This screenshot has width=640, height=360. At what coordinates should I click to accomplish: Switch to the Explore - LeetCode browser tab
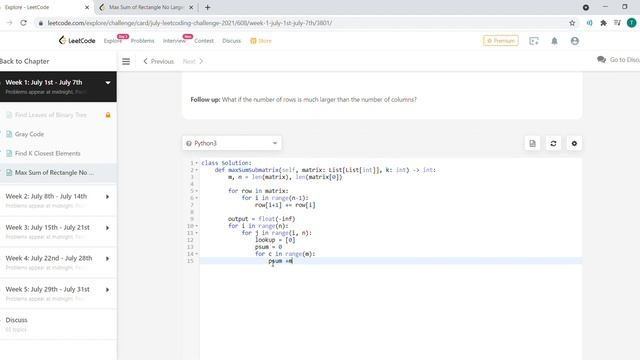(x=46, y=7)
